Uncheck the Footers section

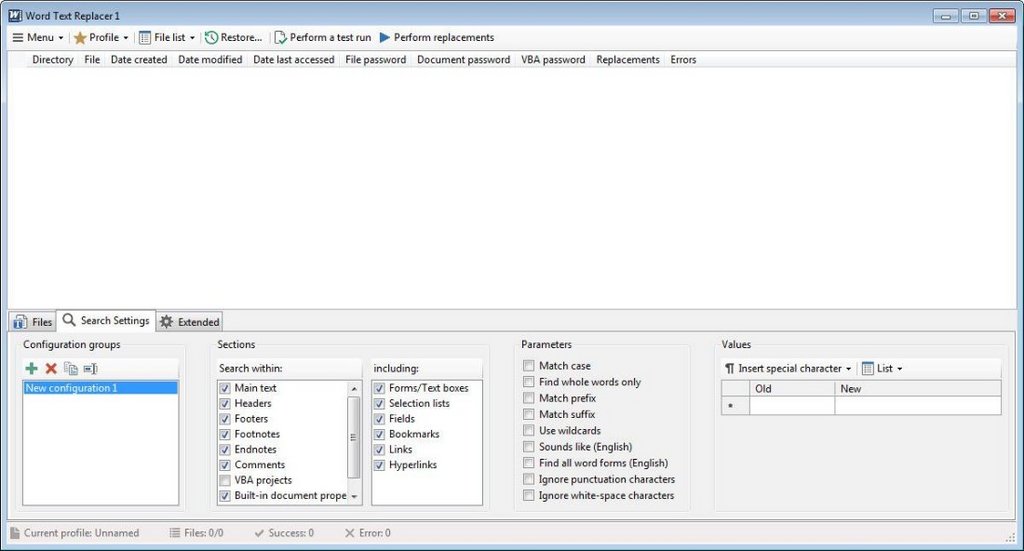pyautogui.click(x=225, y=418)
